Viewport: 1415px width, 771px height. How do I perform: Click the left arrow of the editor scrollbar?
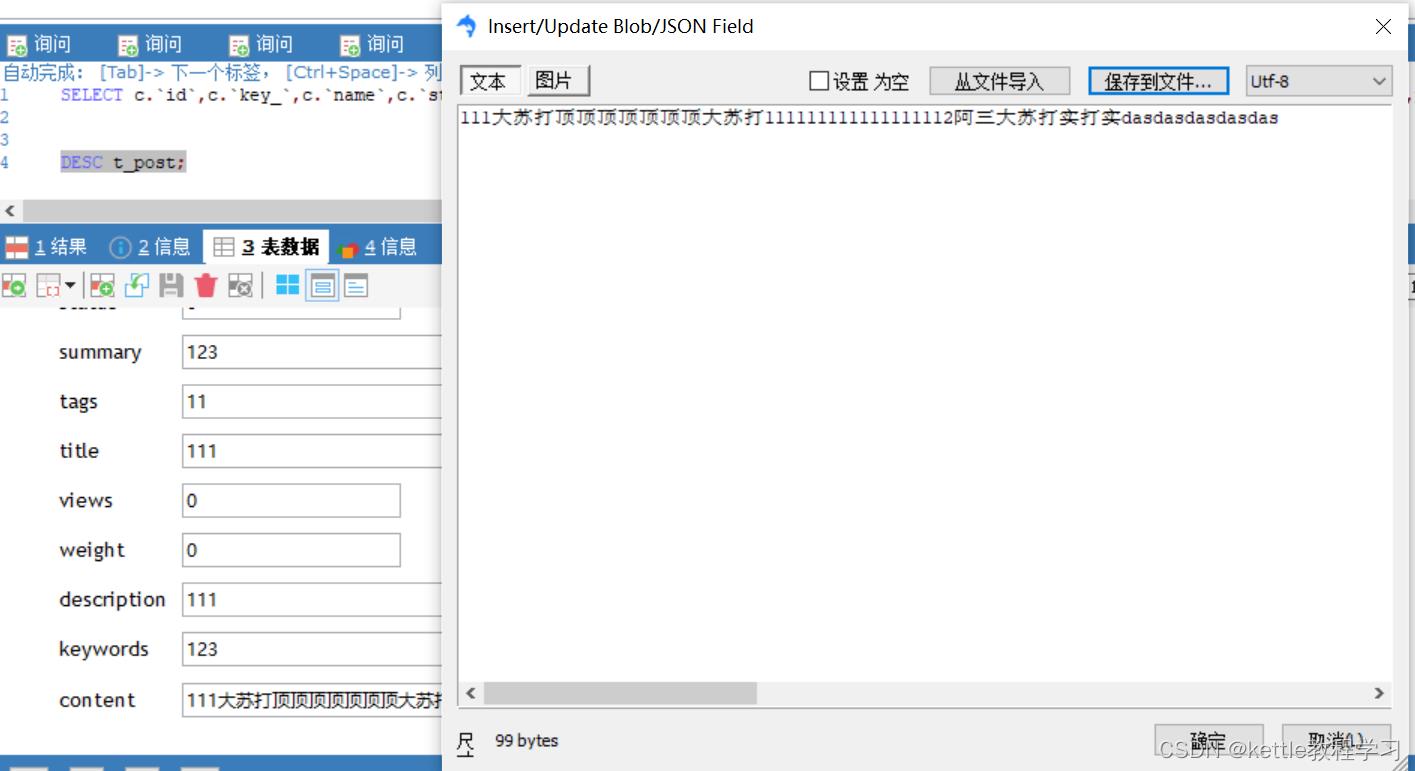tap(11, 211)
